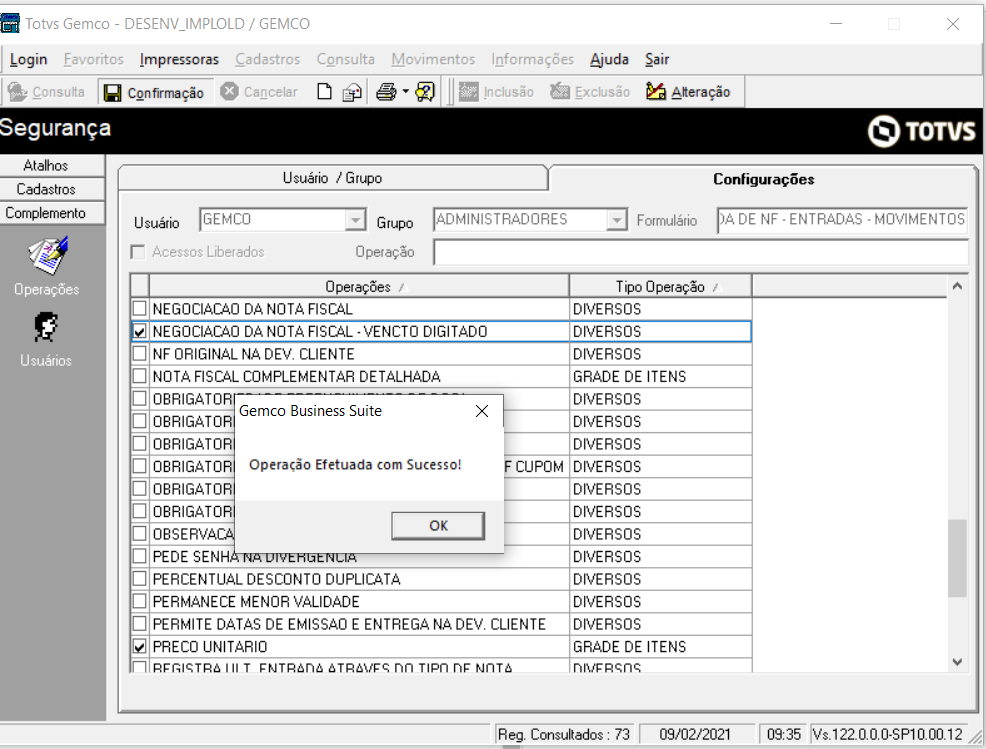Click the vertical scrollbar thumb
The height and width of the screenshot is (749, 986).
[957, 558]
